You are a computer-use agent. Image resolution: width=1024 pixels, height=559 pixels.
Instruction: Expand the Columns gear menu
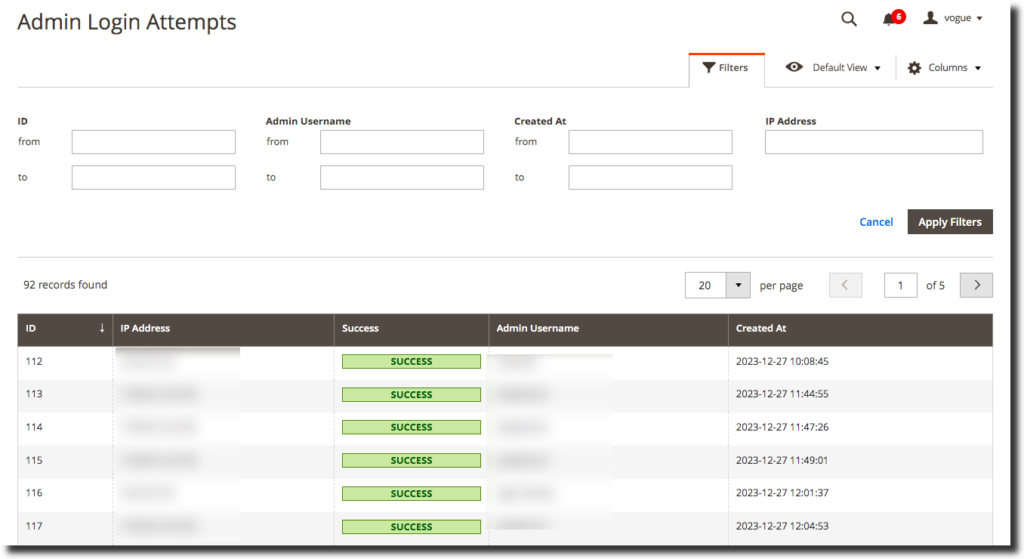[944, 68]
